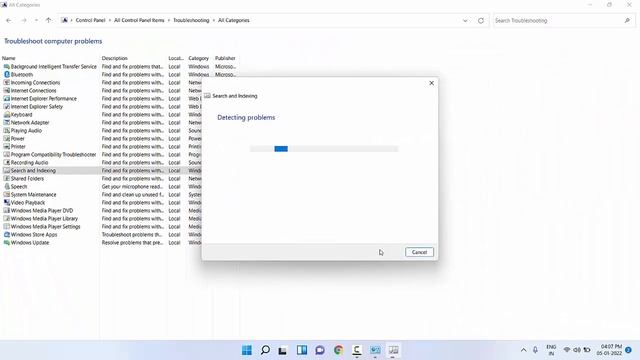Open Chat app in taskbar
640x360 pixels.
coord(320,350)
